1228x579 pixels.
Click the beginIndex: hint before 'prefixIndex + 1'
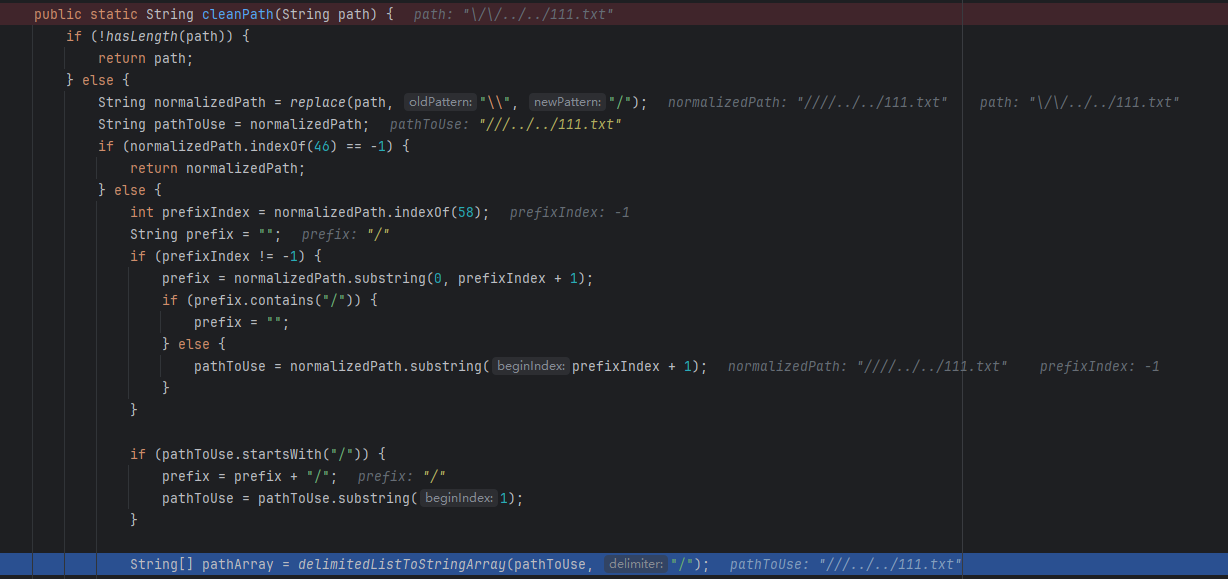[530, 366]
